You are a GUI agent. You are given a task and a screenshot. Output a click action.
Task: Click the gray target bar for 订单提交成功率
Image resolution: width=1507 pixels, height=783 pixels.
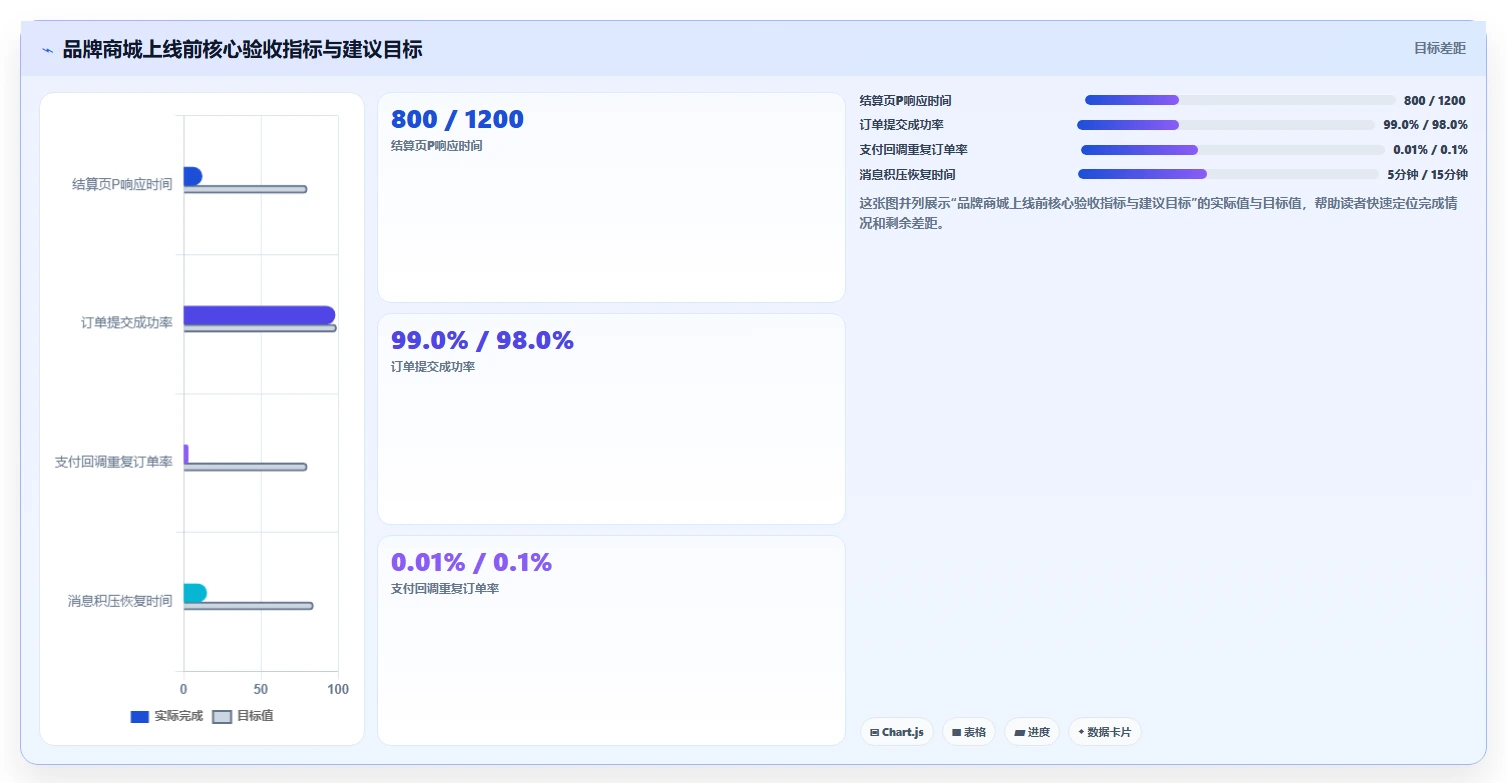point(259,328)
